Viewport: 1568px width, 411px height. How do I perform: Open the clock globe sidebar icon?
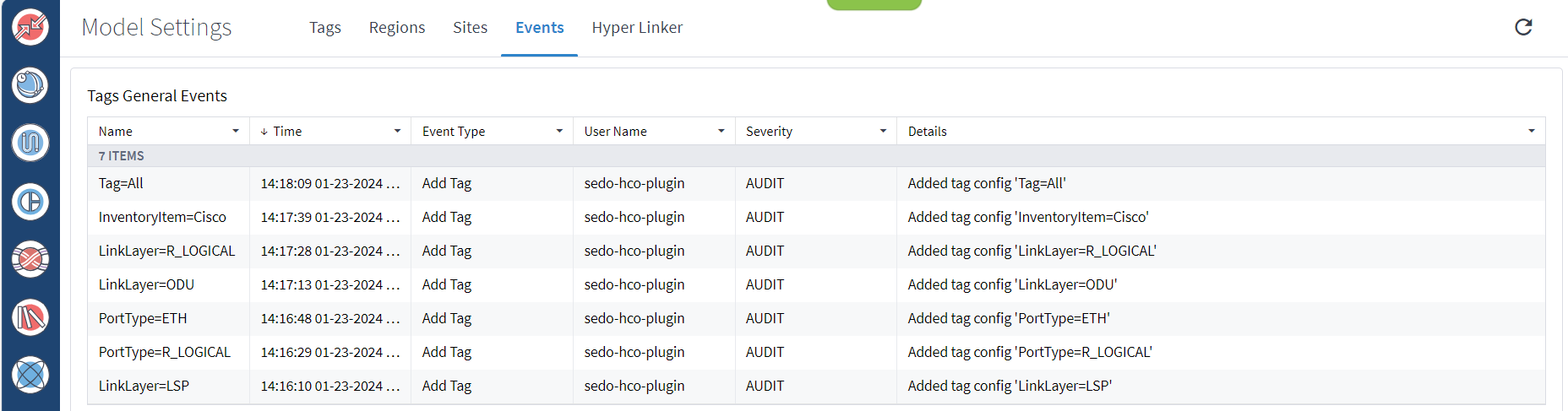30,85
